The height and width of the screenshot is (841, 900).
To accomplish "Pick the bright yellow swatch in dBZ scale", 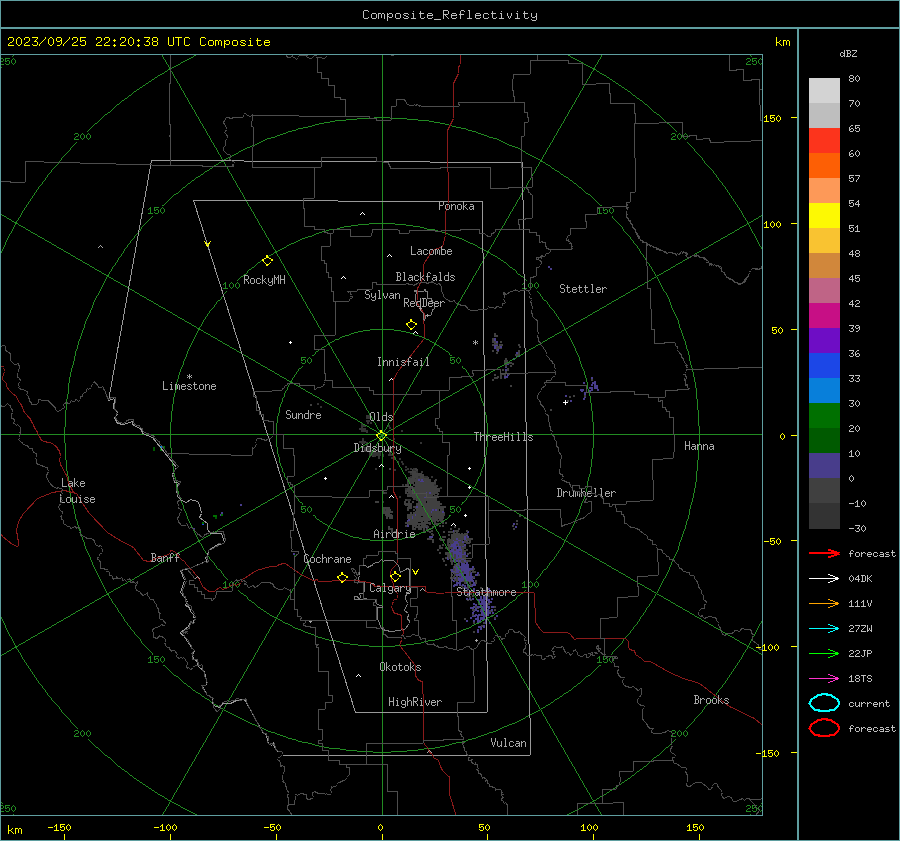I will [824, 215].
